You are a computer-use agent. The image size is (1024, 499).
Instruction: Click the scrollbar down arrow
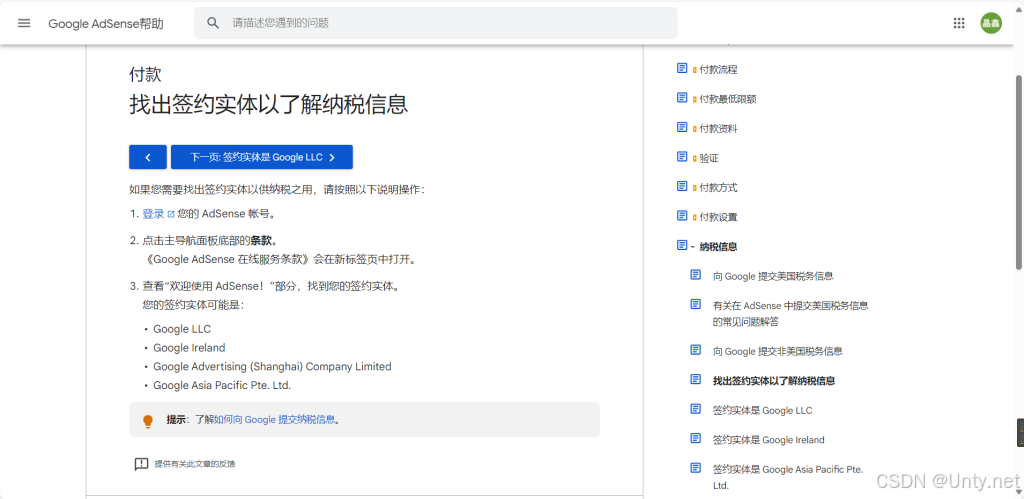coord(1019,492)
